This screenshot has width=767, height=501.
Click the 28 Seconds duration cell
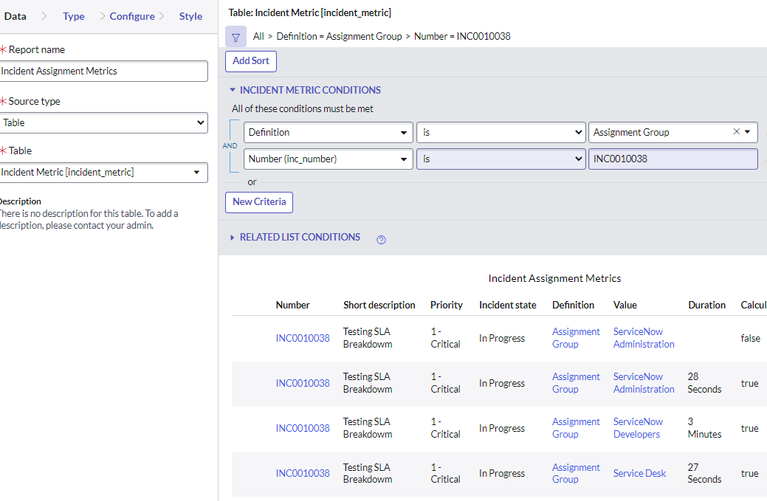coord(704,383)
